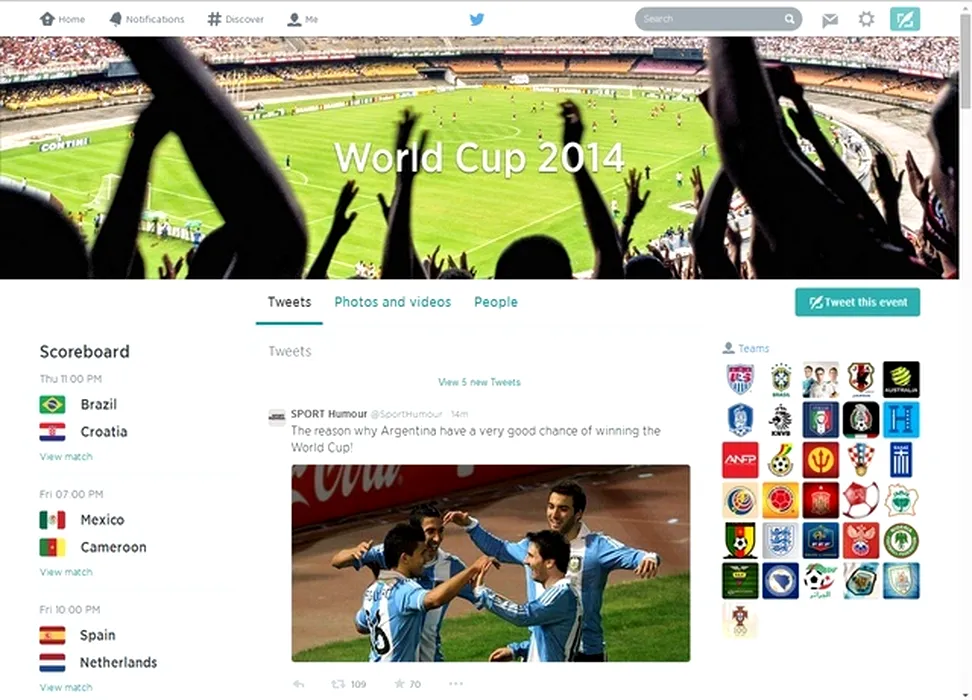Reply to the SPORT Humour tweet
This screenshot has height=700, width=972.
tap(298, 684)
